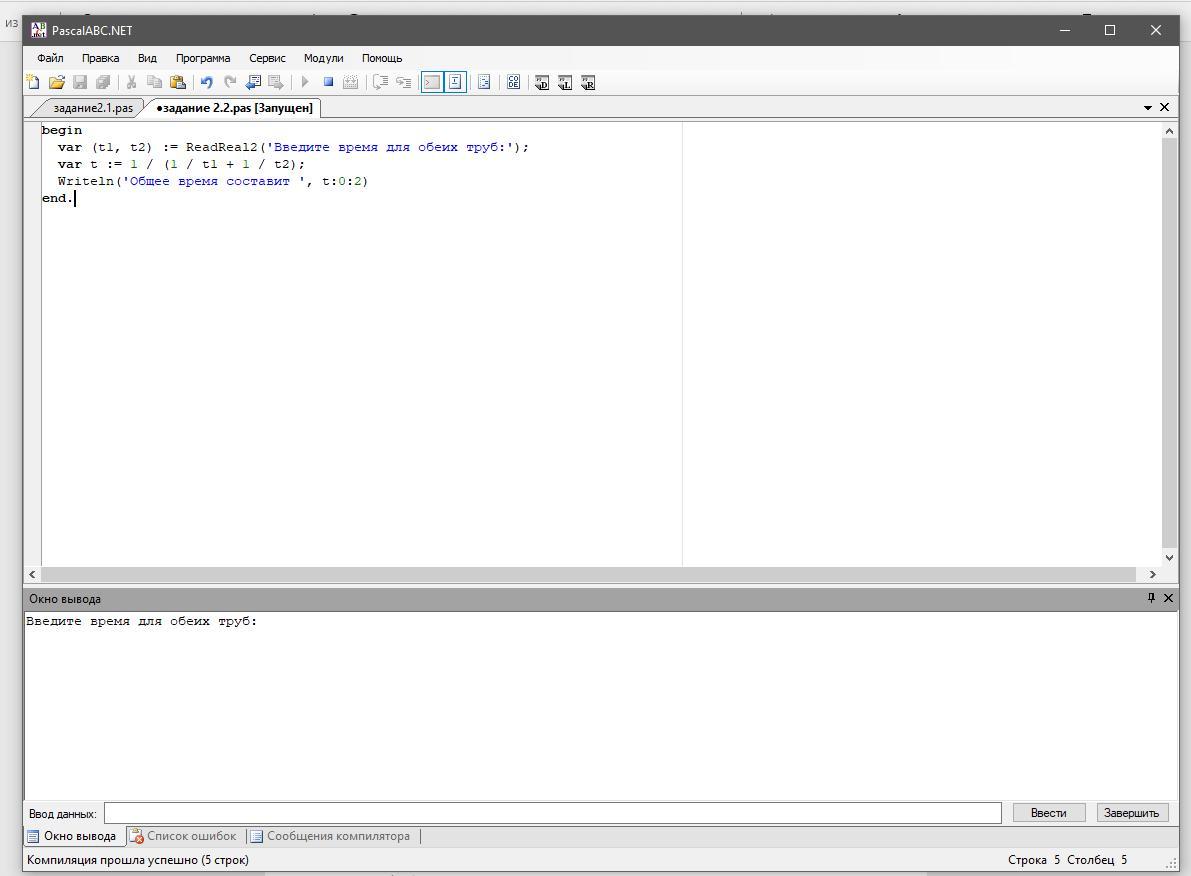Toggle the output window toolbar button
1191x876 pixels.
[x=432, y=83]
